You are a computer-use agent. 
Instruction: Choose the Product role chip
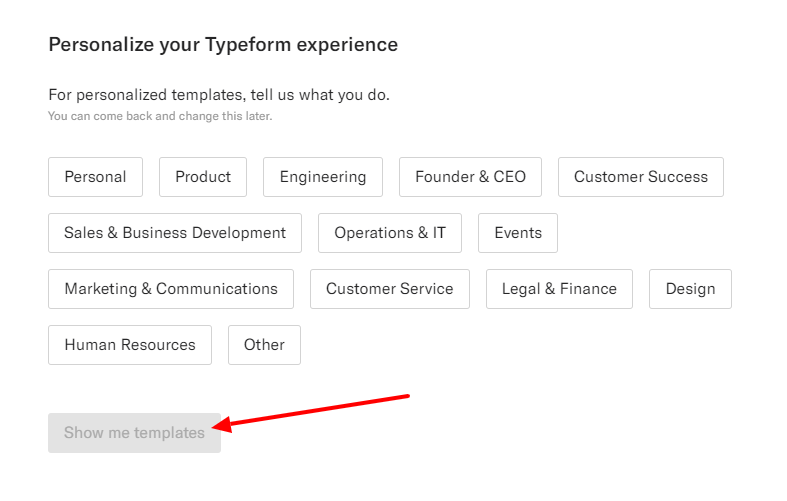(x=203, y=177)
